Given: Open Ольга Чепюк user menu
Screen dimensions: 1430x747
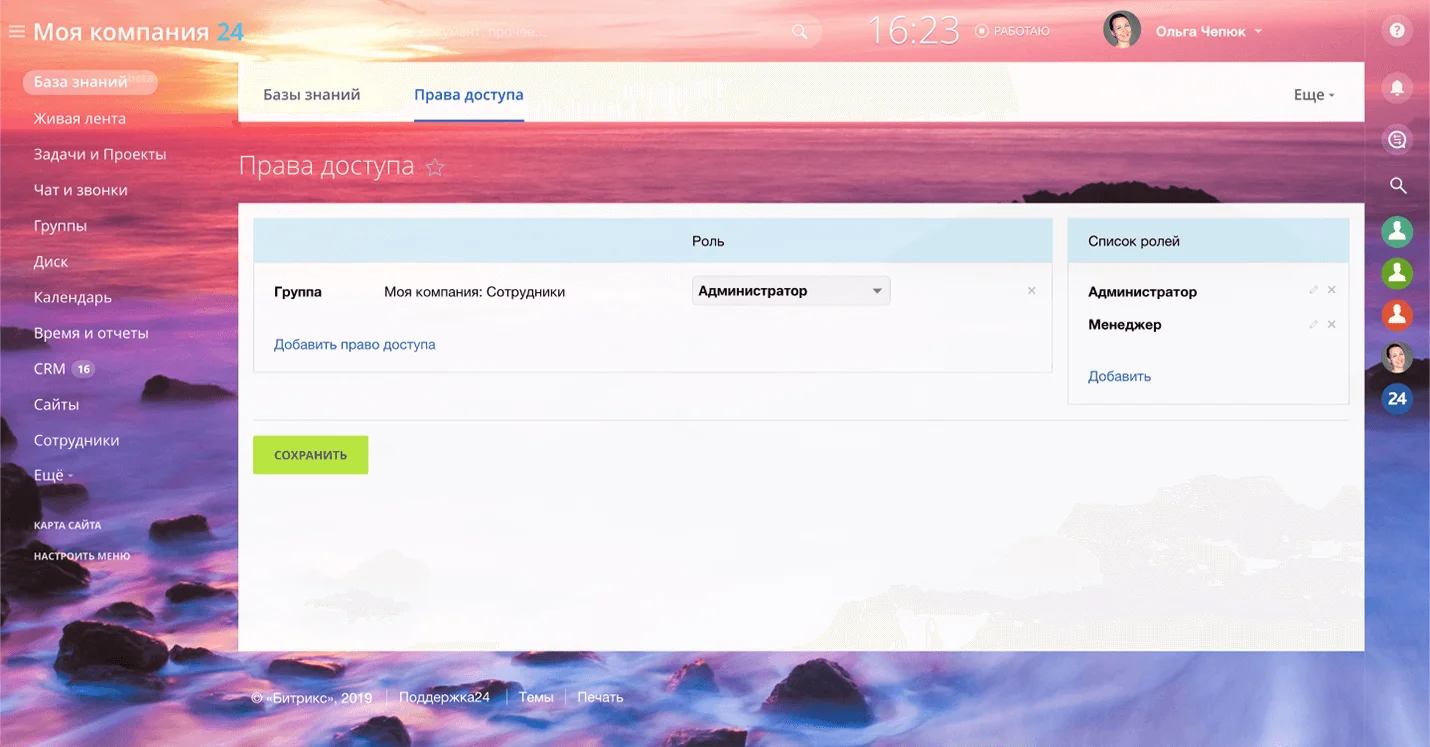Looking at the screenshot, I should pyautogui.click(x=1208, y=32).
